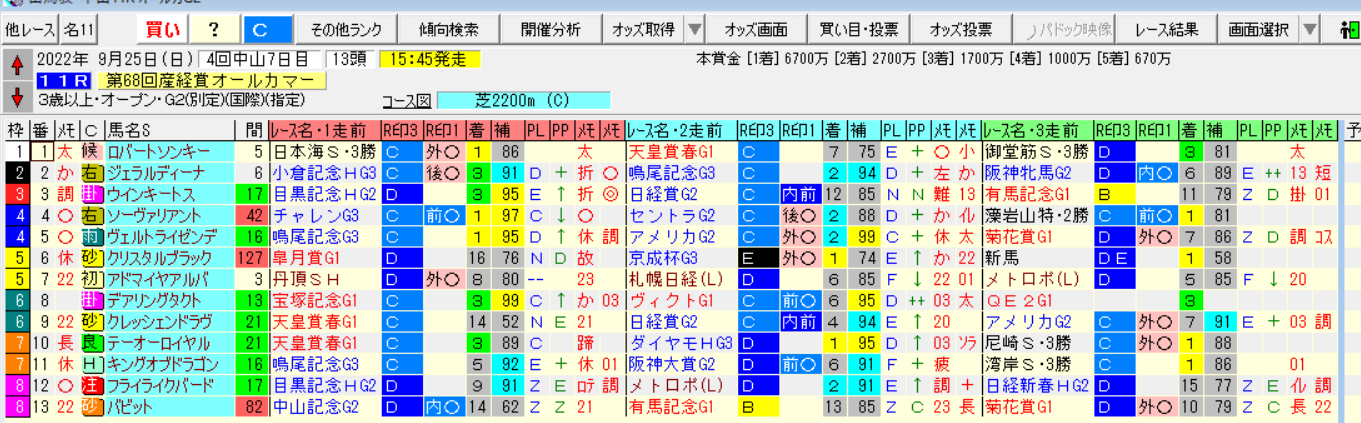Click 日本海S・3勝 in 1走前 column
The image size is (1361, 423).
click(x=325, y=152)
